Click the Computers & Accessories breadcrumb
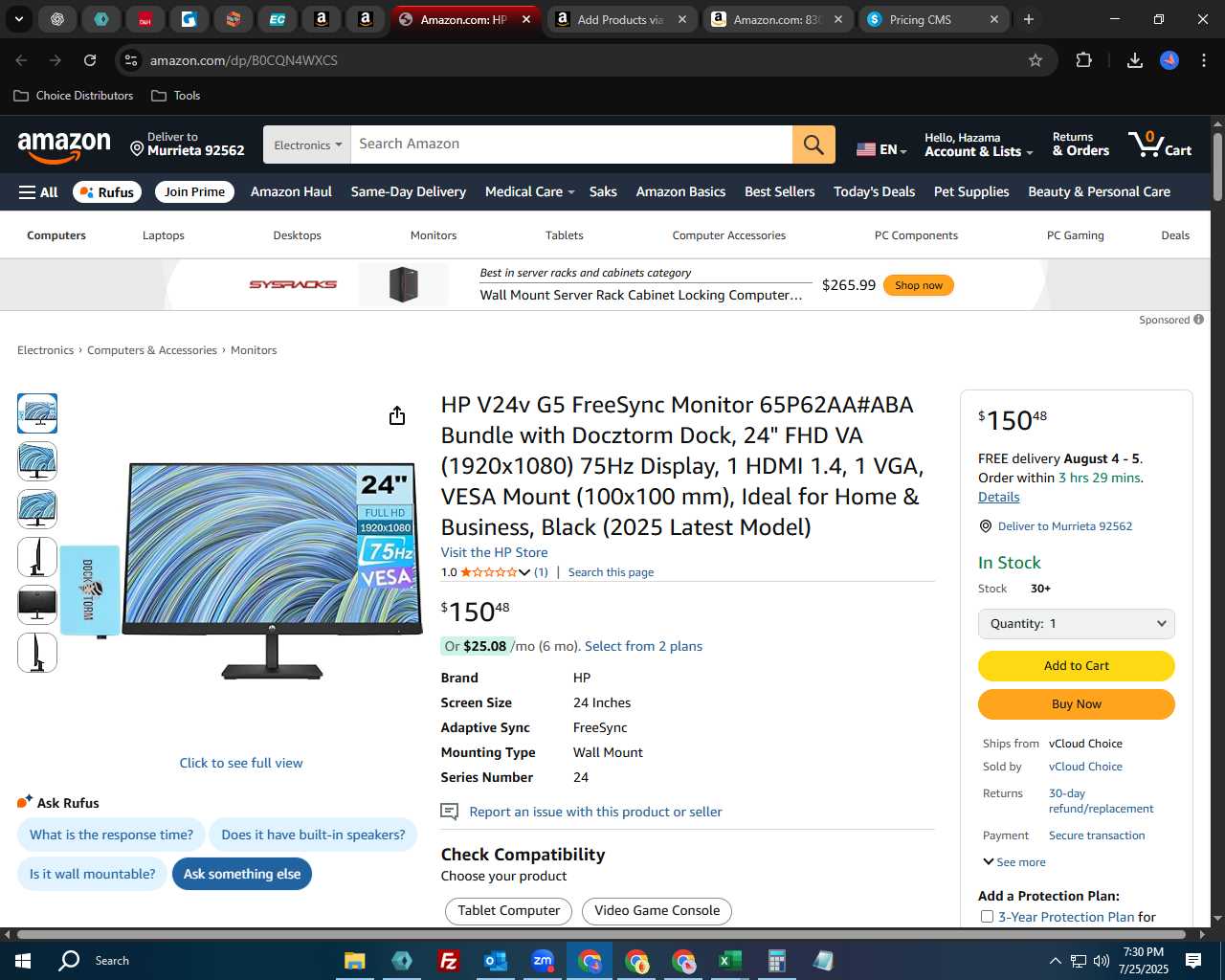 tap(152, 350)
